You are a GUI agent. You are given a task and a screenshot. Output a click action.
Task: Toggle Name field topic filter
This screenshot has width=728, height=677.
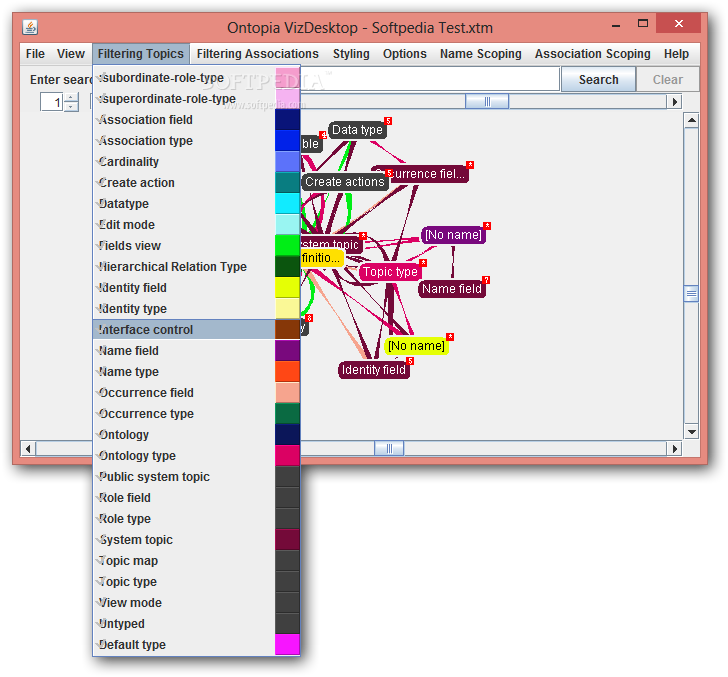click(196, 351)
